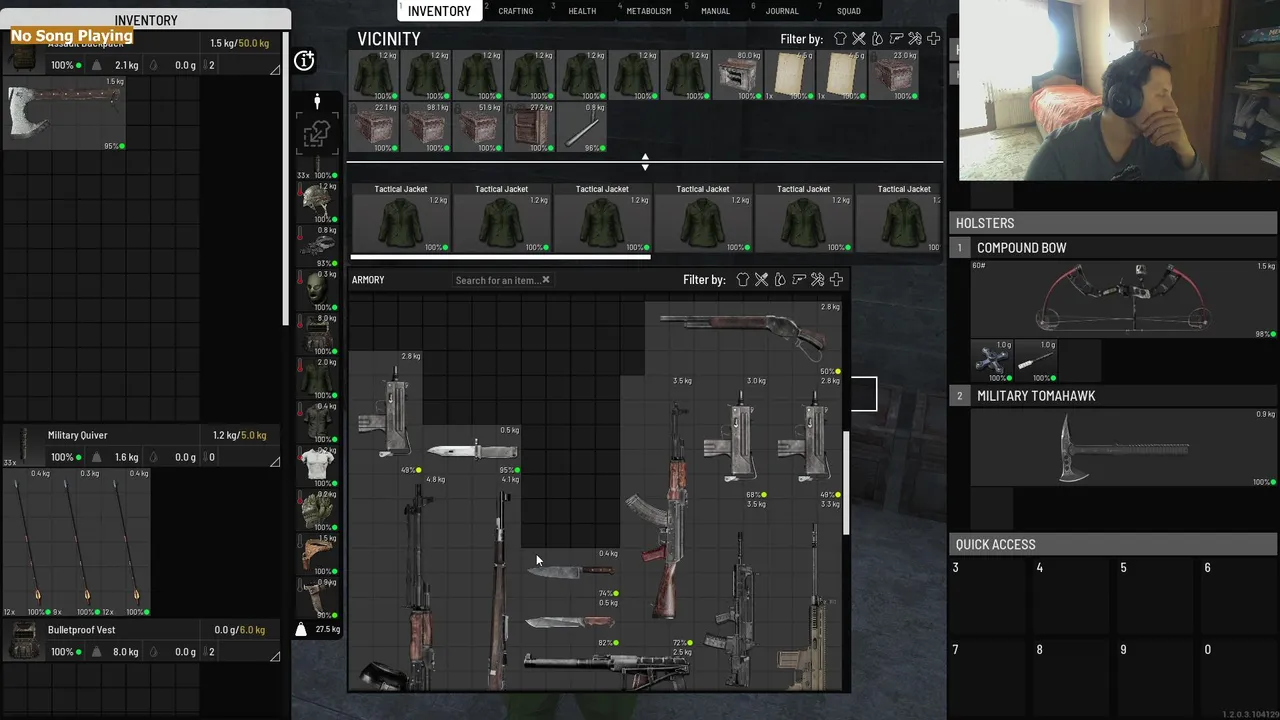Click the bow sight attachment slot
1280x720 pixels.
click(x=993, y=361)
